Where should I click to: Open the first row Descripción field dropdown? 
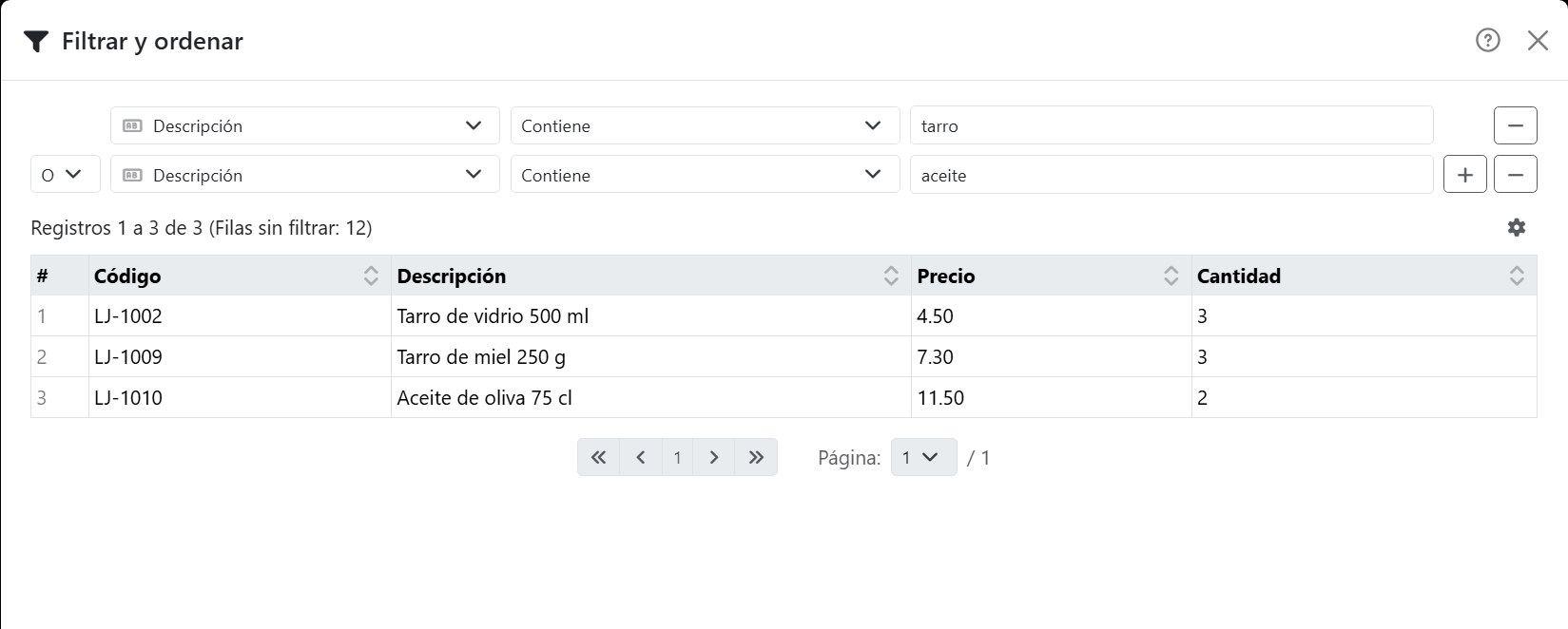pos(305,125)
